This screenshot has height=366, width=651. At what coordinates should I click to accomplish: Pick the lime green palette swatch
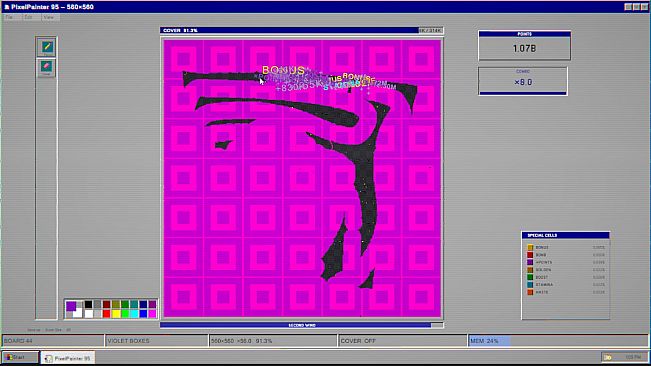click(x=125, y=314)
